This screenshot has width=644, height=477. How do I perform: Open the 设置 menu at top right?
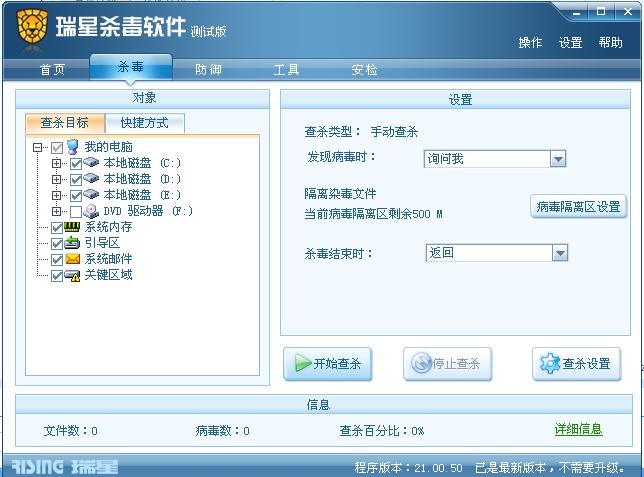click(x=570, y=42)
